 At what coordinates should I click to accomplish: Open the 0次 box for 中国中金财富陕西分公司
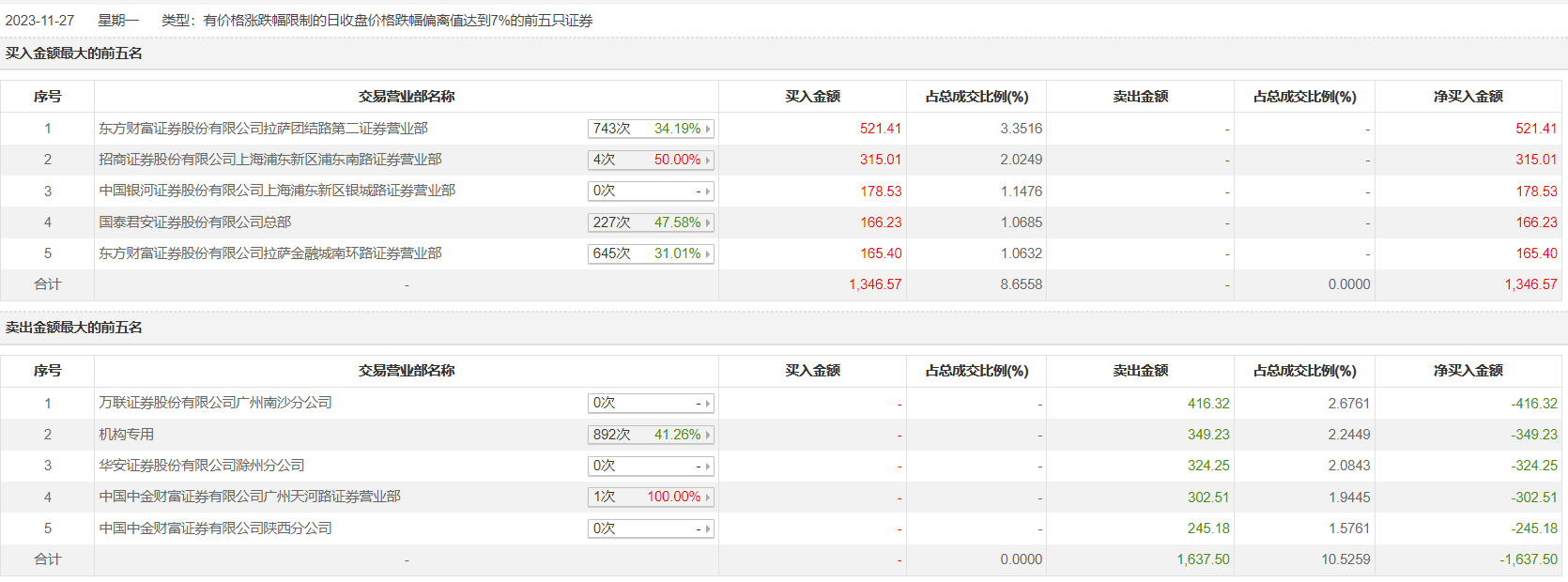[x=651, y=528]
